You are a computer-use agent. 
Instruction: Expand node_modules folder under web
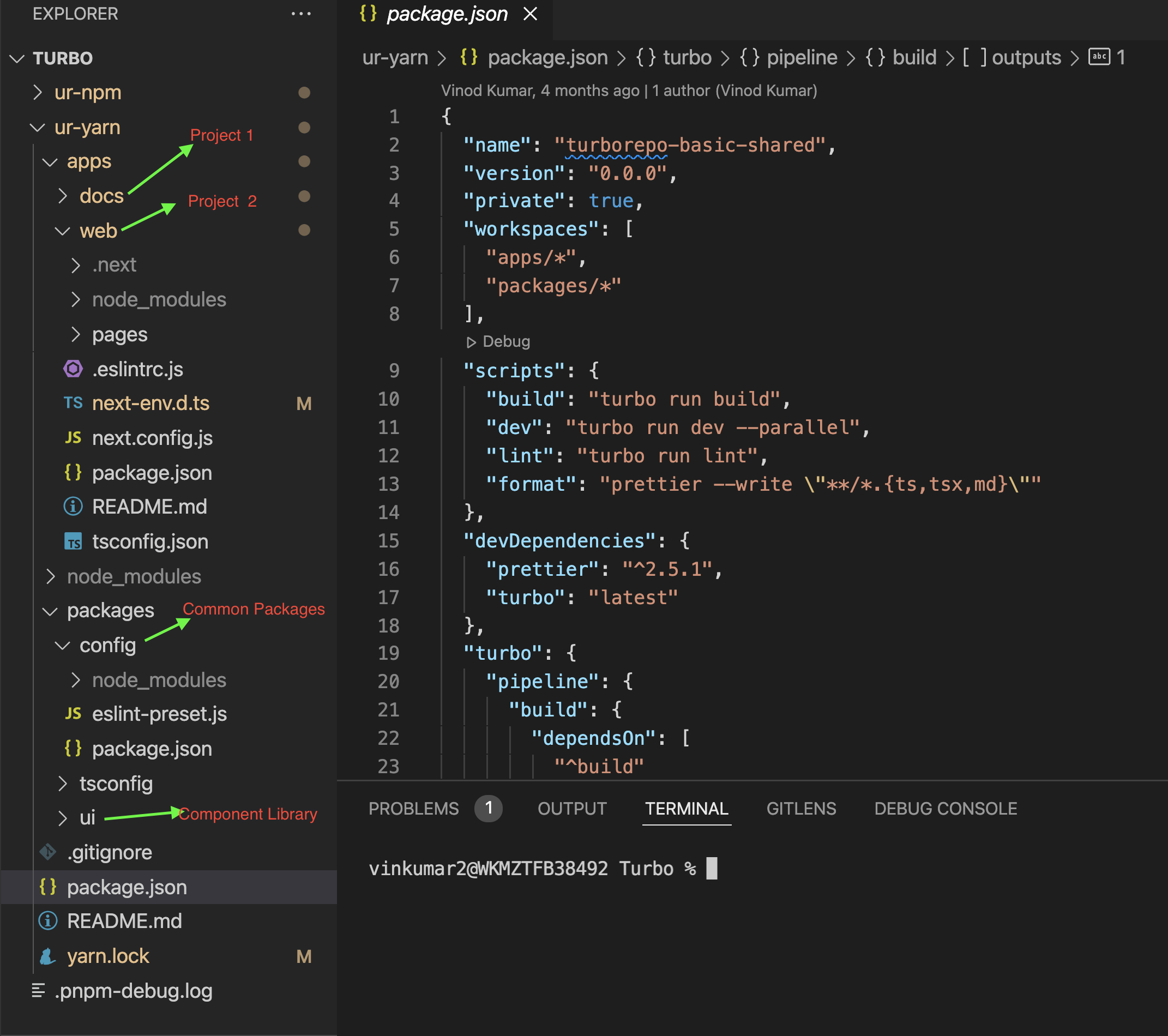click(75, 299)
